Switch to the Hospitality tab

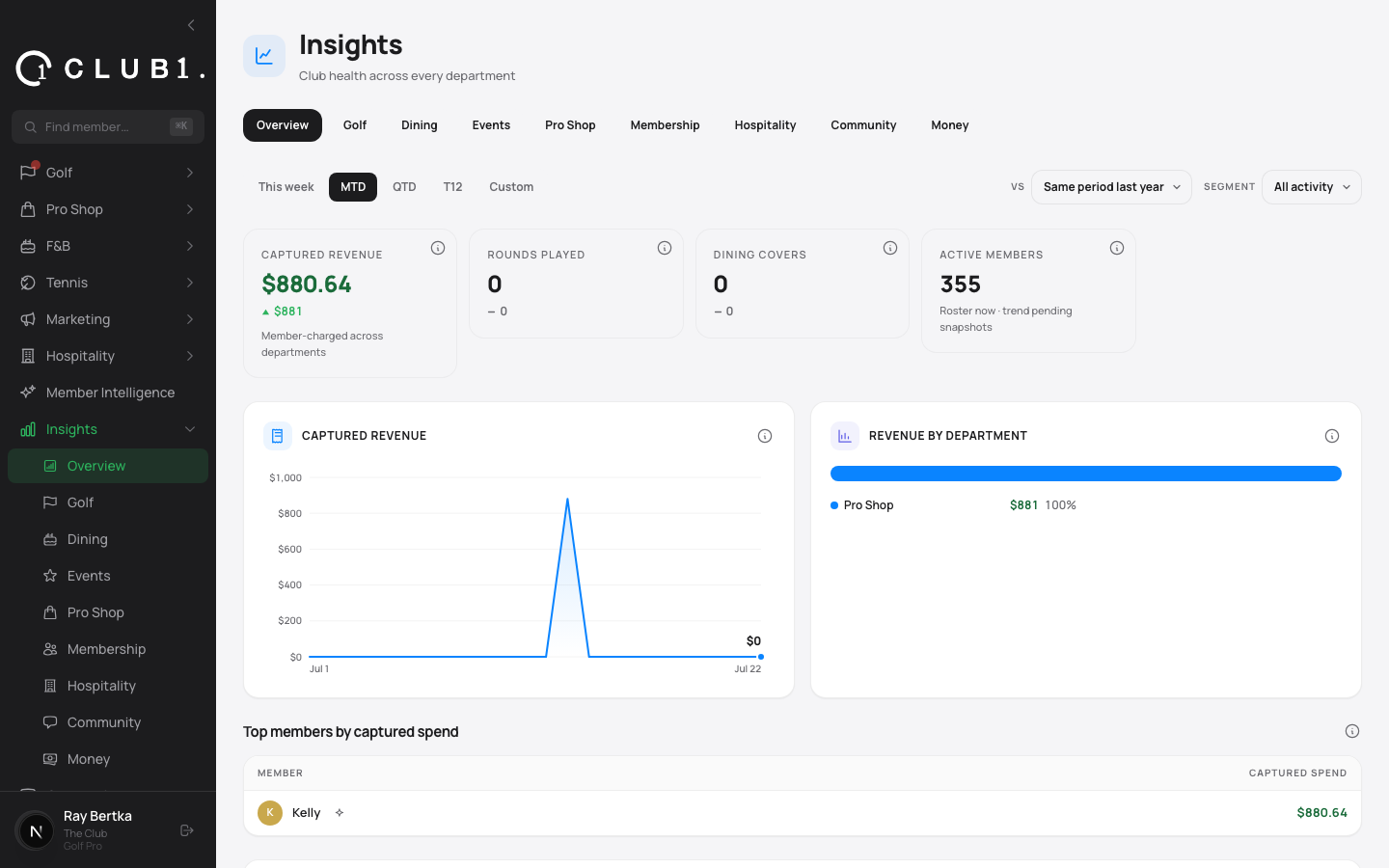tap(765, 125)
